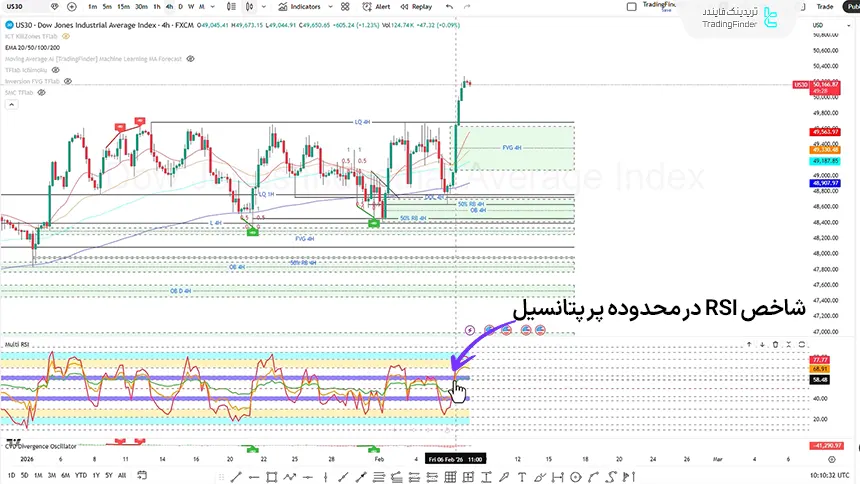Set date range to YTD
The height and width of the screenshot is (484, 860).
[x=81, y=475]
